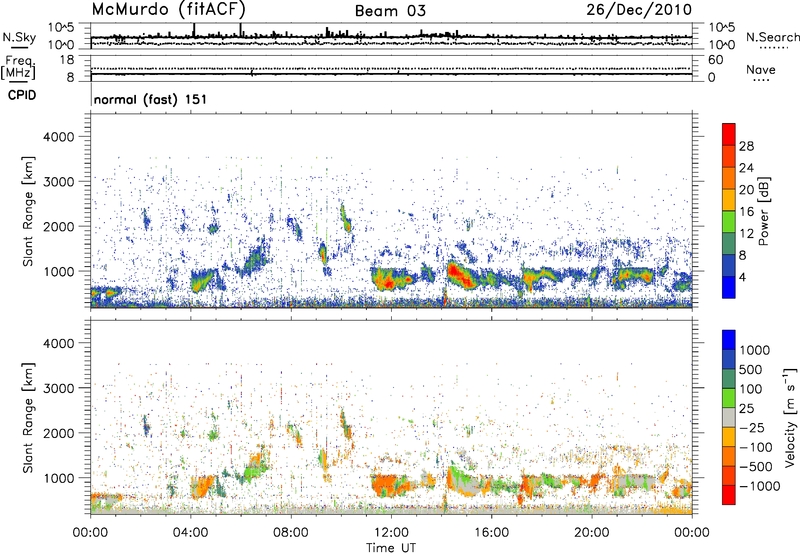800x554 pixels.
Task: Click the '4000' range tick in the velocity panel
Action: [59, 343]
